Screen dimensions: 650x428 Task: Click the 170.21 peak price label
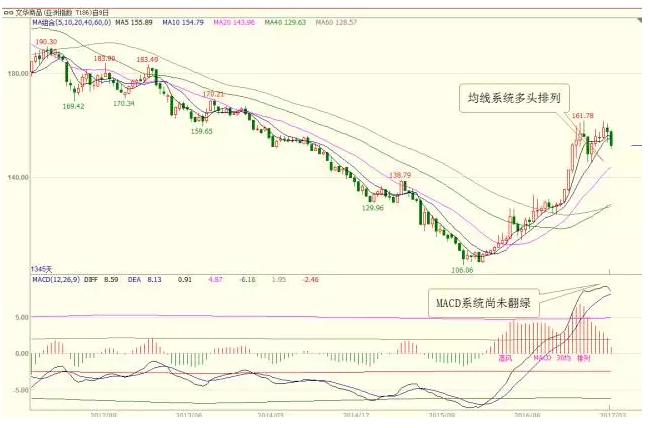[213, 95]
